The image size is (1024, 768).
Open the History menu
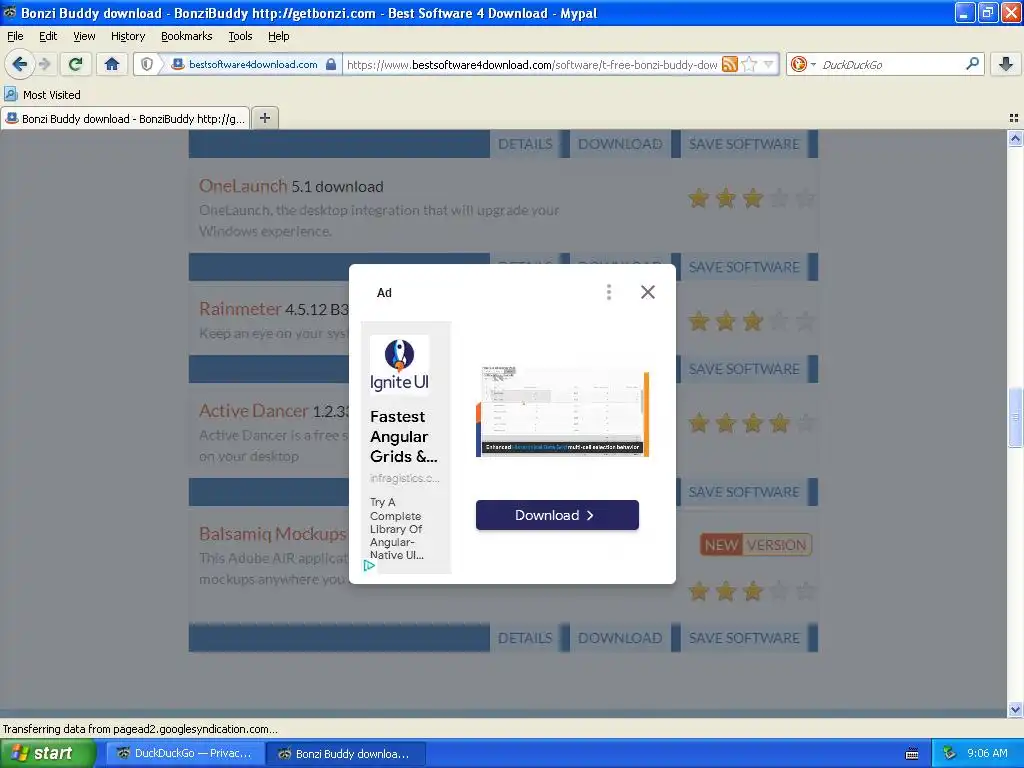127,36
